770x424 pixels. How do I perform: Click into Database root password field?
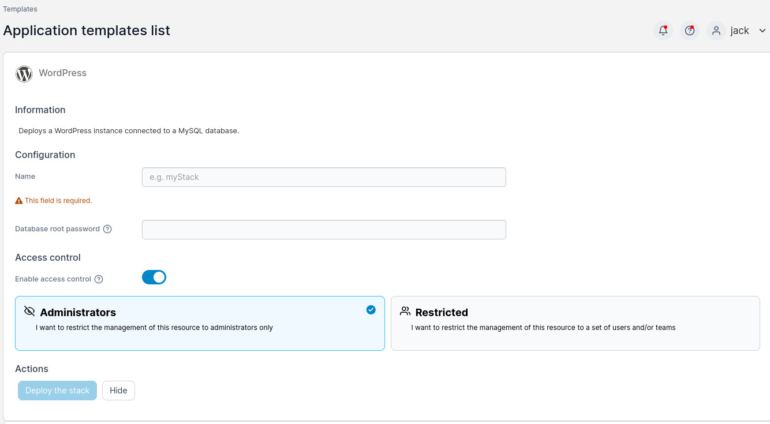click(x=324, y=230)
